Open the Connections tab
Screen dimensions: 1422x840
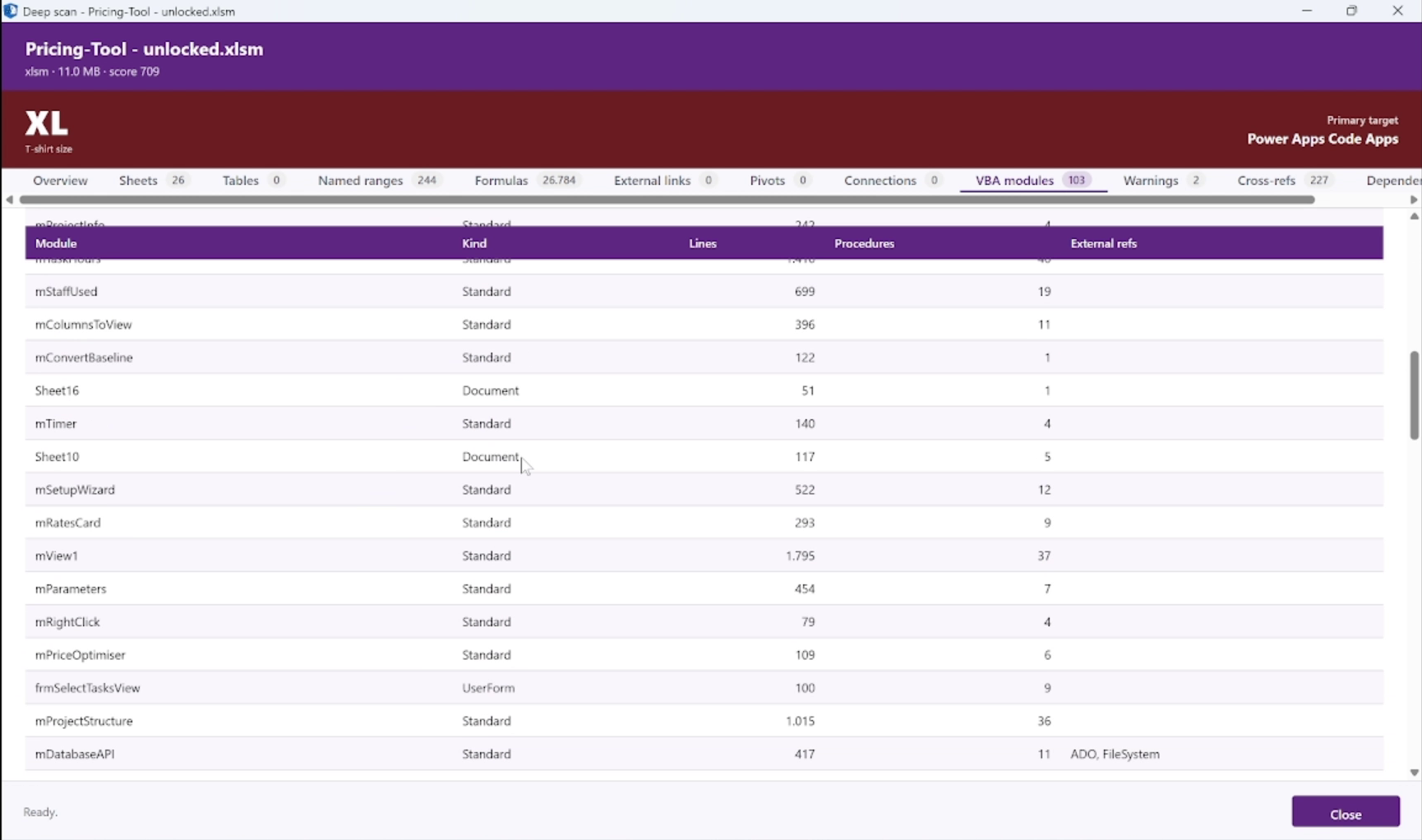[892, 180]
